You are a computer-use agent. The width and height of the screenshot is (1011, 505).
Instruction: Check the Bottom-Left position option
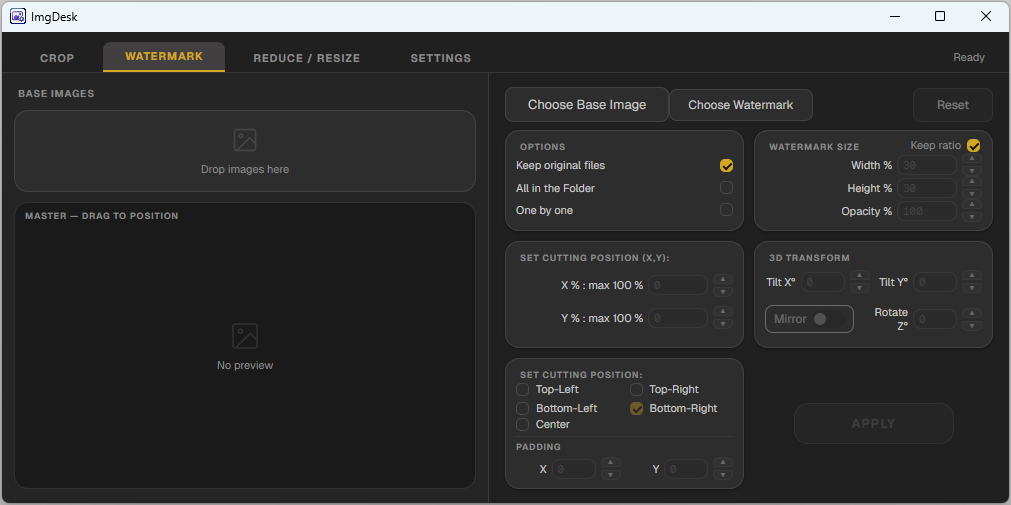(x=523, y=408)
